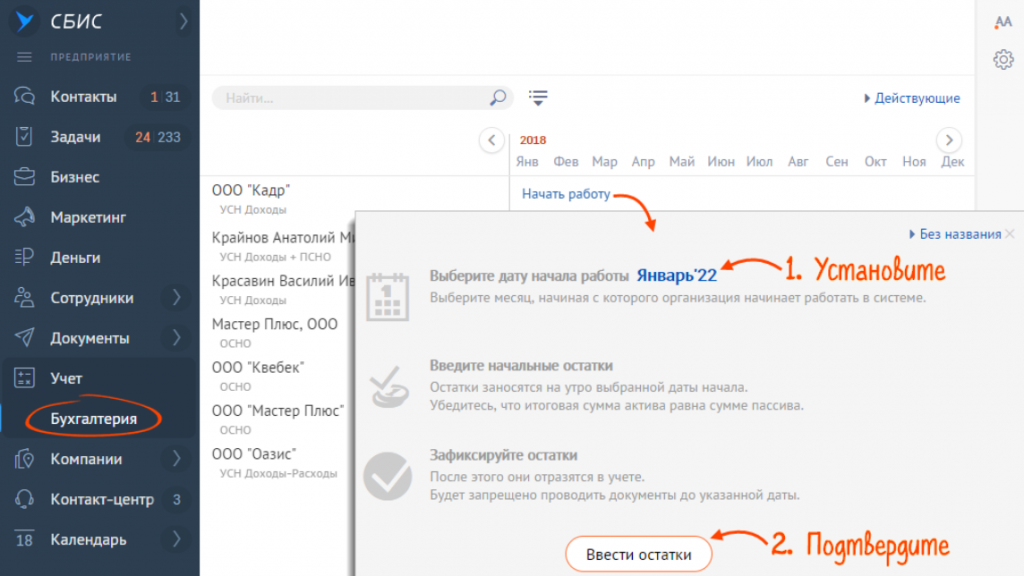Select ООО "Оазис" row
The width and height of the screenshot is (1024, 576).
pyautogui.click(x=254, y=454)
